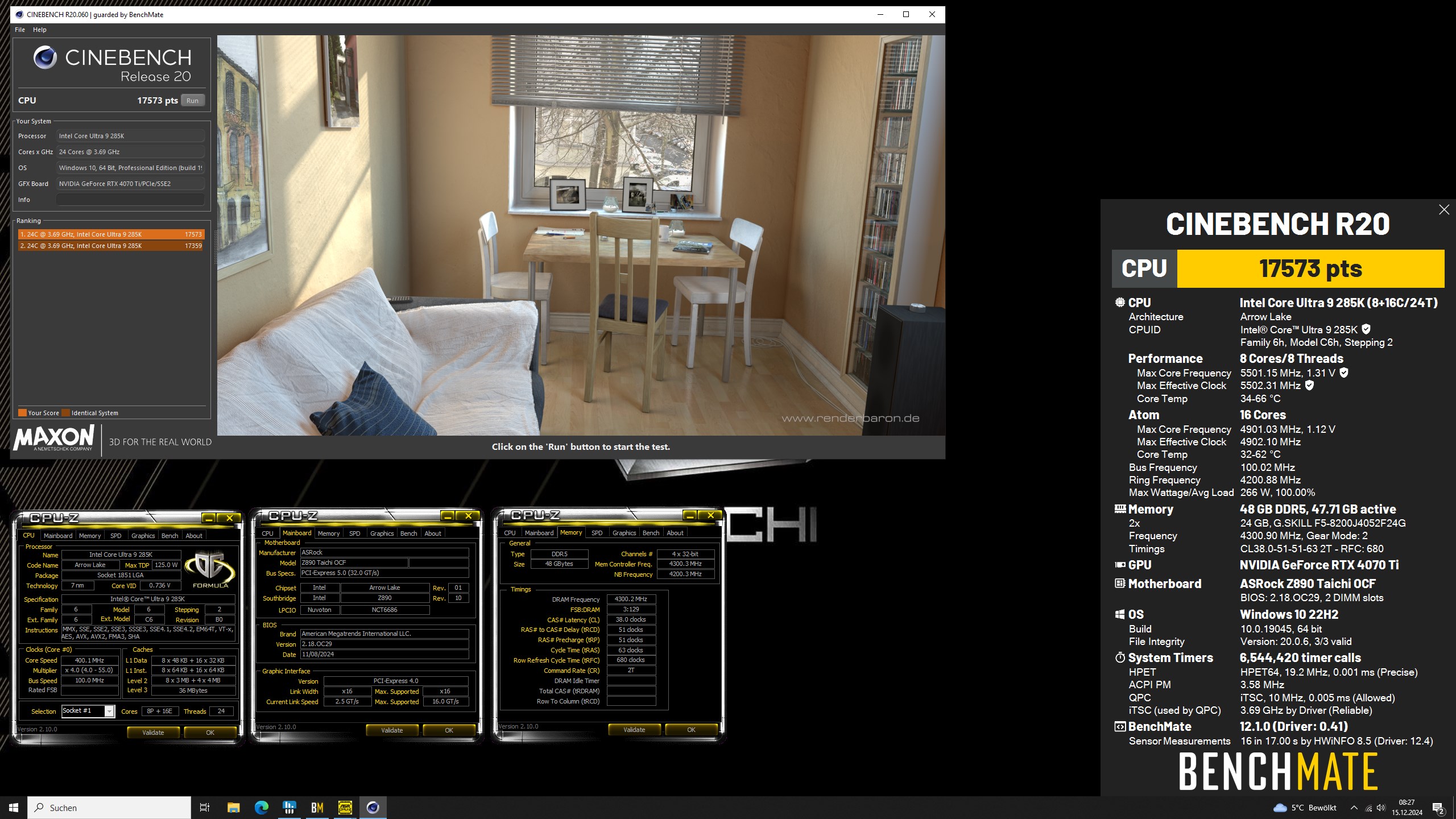Switch to ASRock CPU-Z taskbar icon

click(345, 808)
